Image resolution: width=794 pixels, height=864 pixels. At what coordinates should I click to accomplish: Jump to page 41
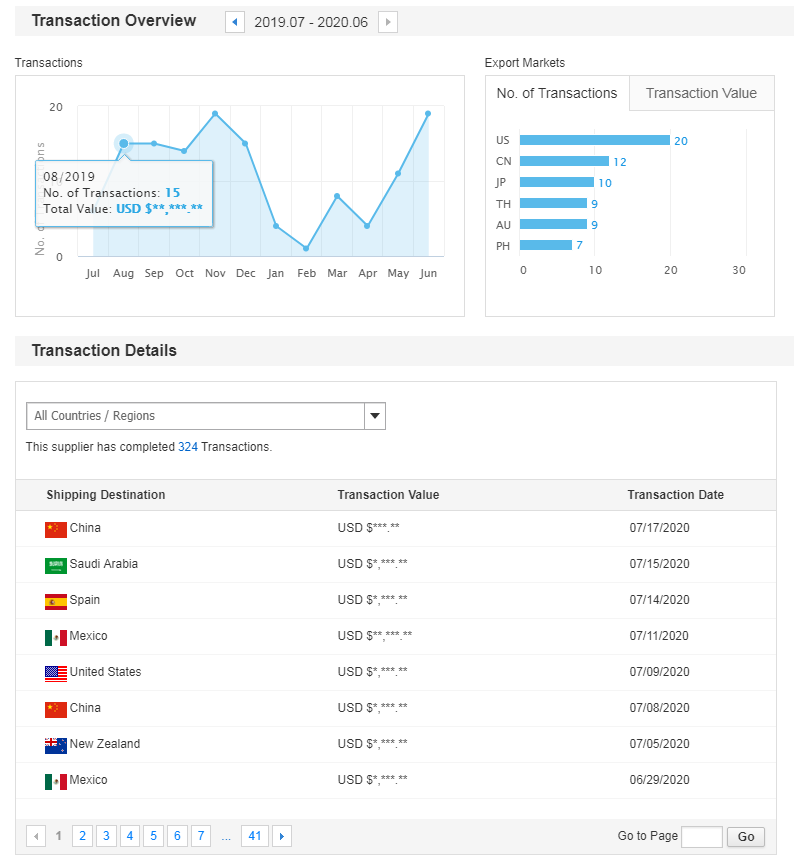255,836
